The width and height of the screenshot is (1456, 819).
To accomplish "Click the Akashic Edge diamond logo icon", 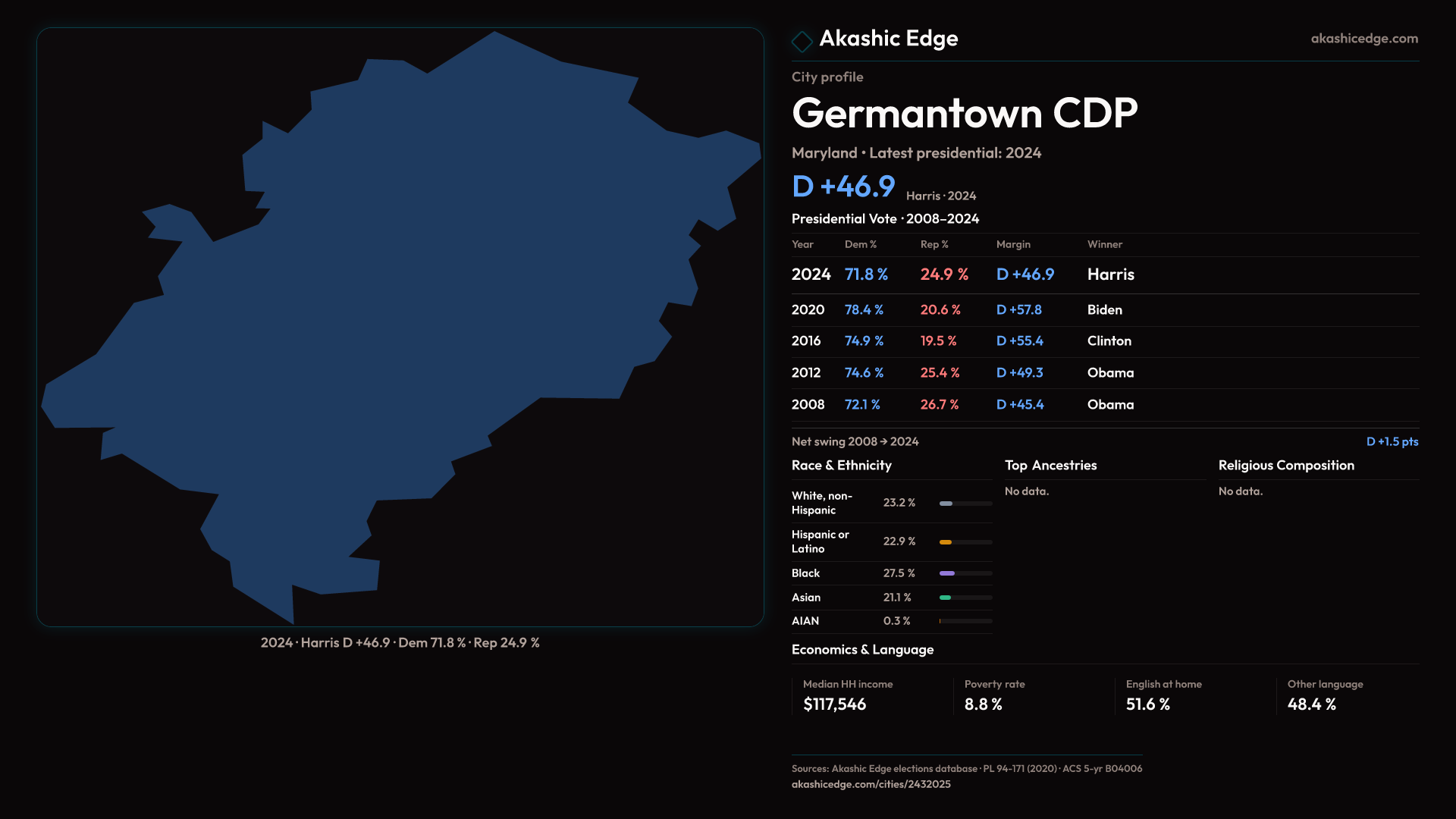I will 802,41.
